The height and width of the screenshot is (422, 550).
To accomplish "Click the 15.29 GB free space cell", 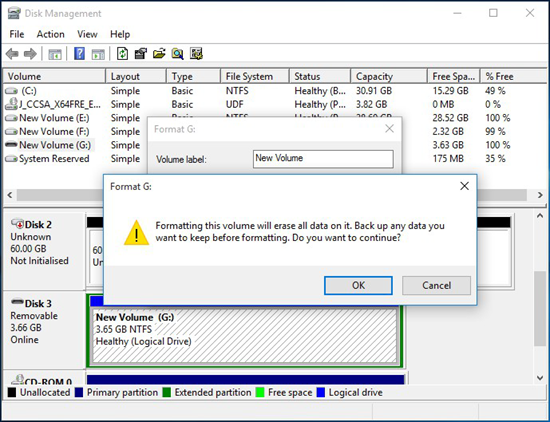I will [x=450, y=91].
